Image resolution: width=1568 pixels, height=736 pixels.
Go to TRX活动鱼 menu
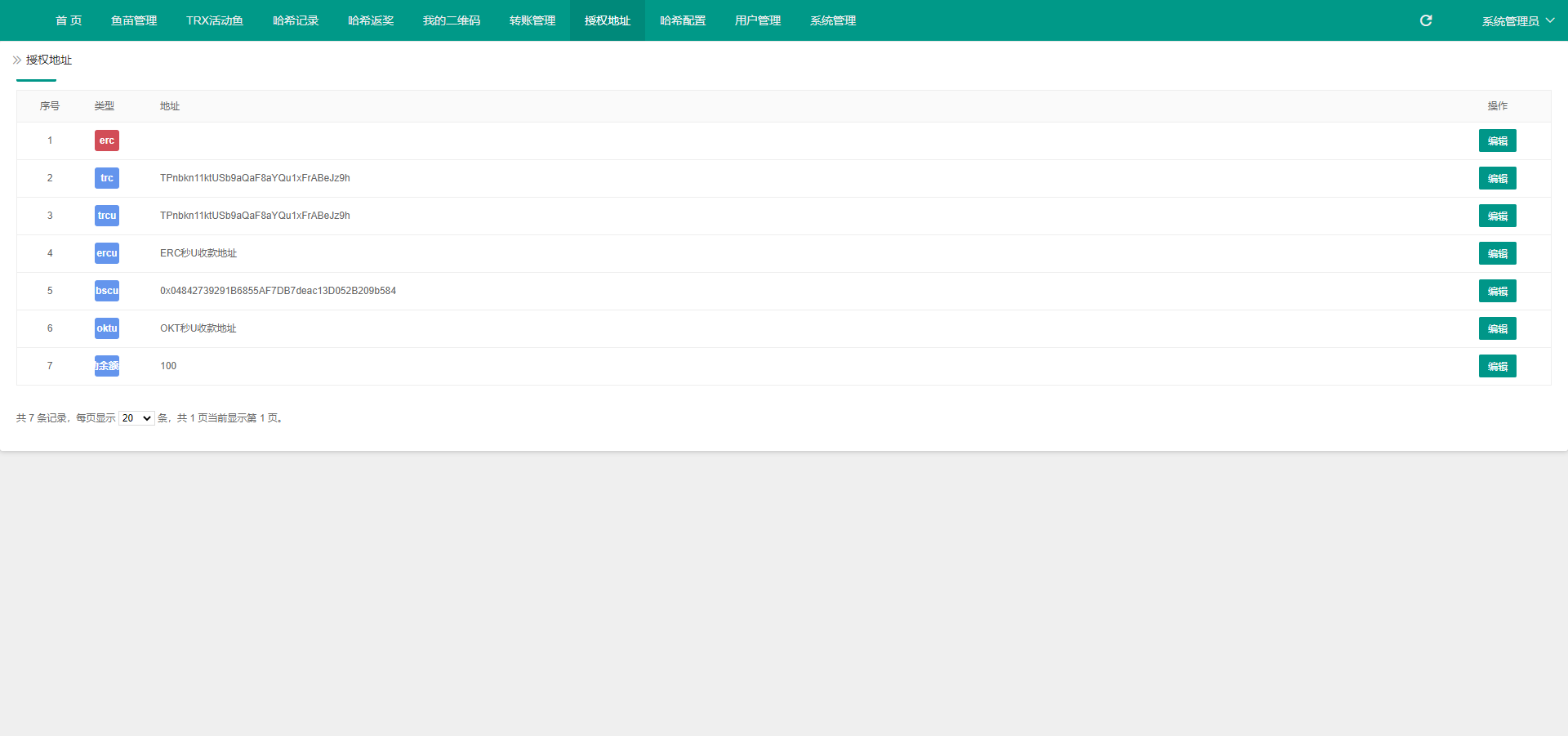click(x=215, y=20)
